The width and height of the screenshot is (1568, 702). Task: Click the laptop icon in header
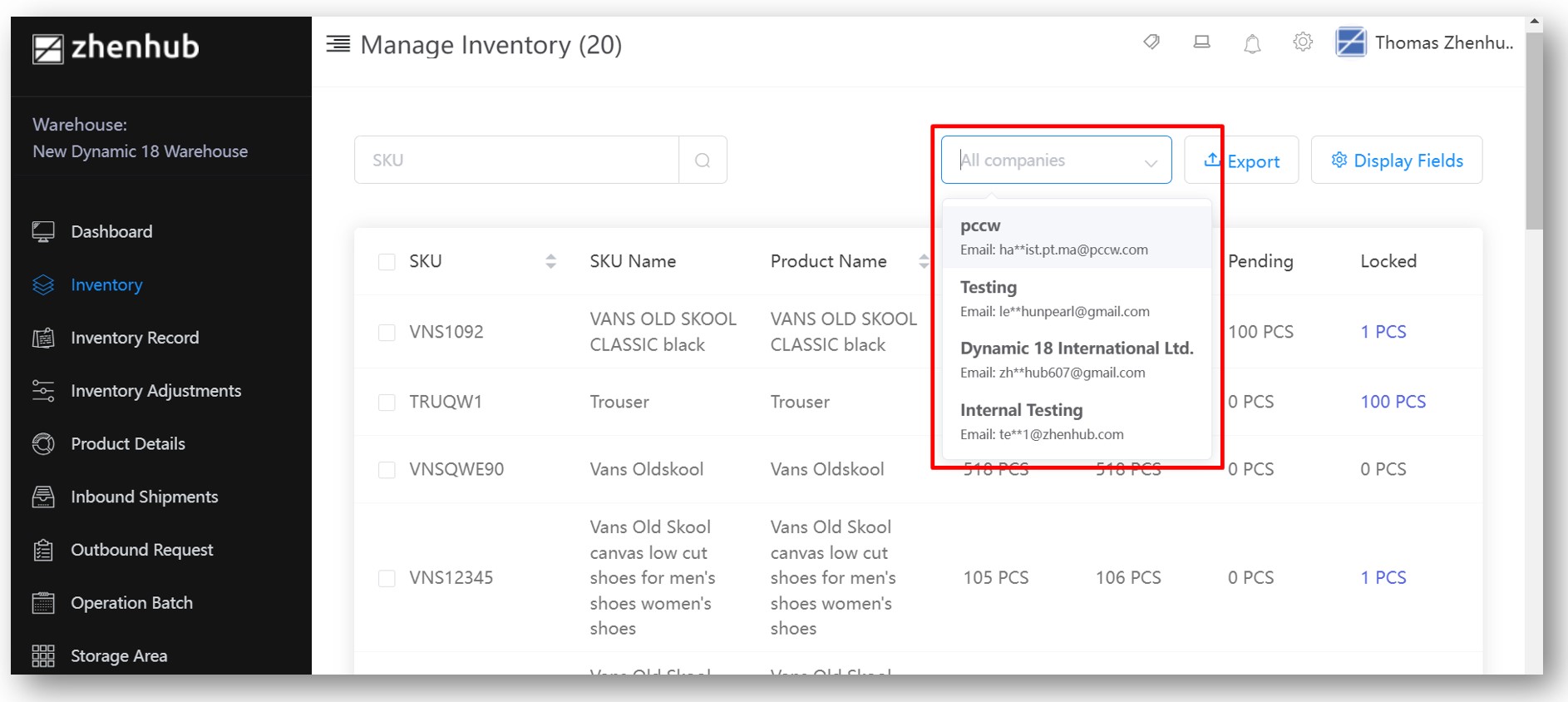click(x=1201, y=42)
